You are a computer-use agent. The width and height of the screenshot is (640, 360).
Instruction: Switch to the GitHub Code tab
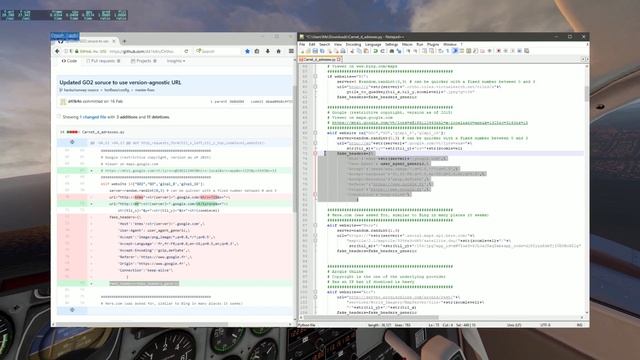69,61
